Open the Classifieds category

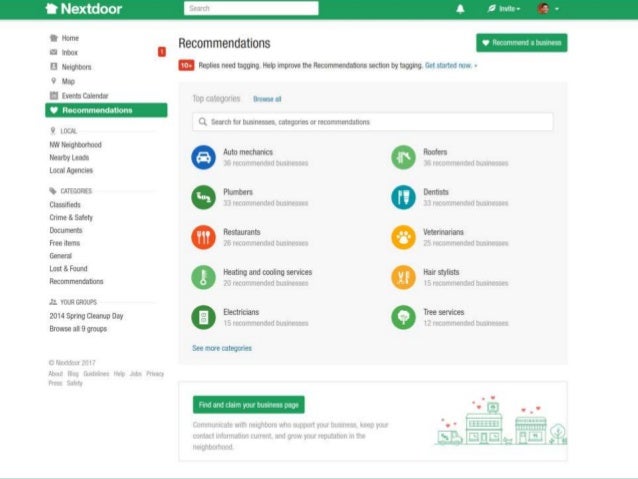65,204
